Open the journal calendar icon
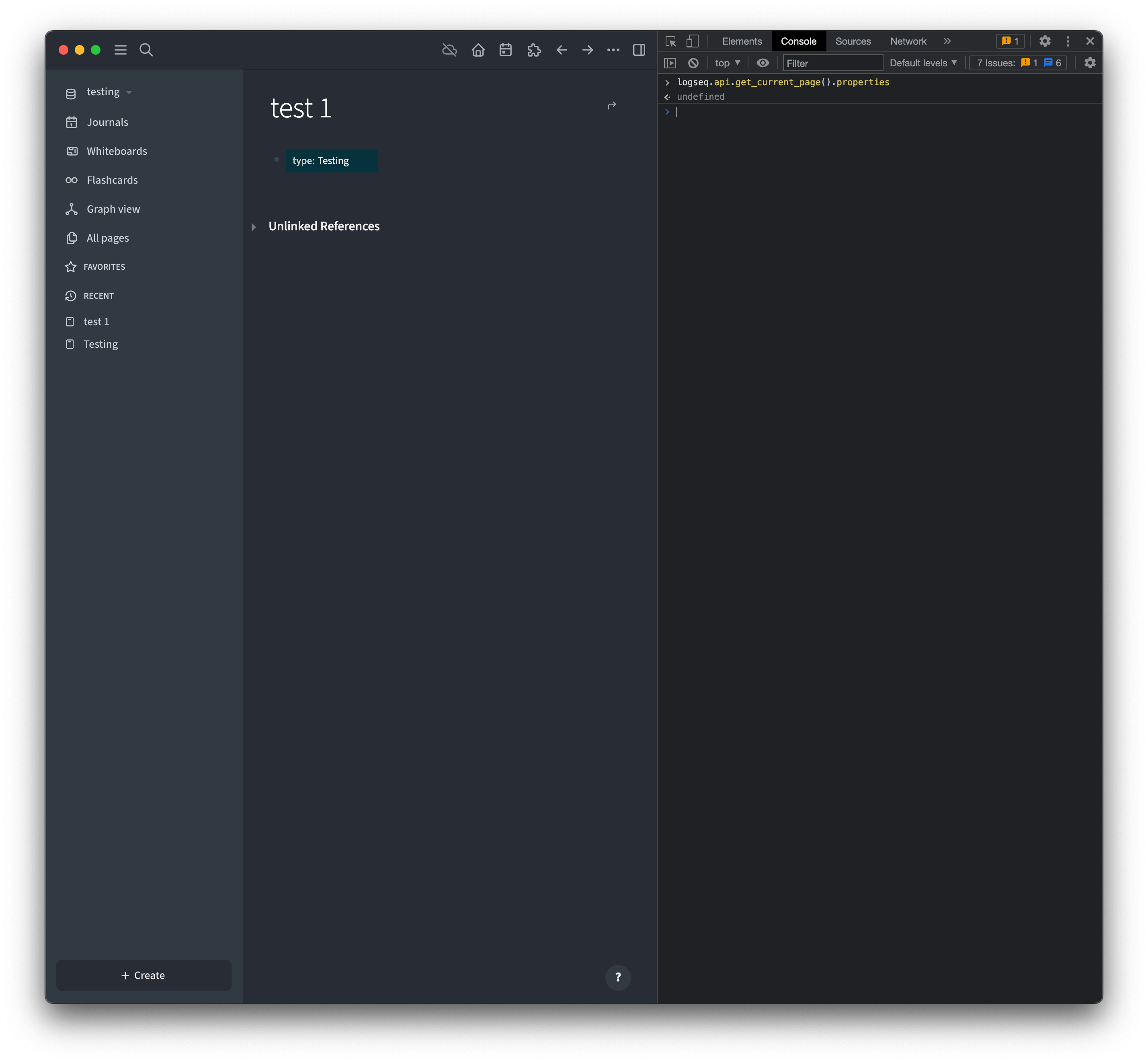Viewport: 1148px width, 1063px height. (506, 50)
